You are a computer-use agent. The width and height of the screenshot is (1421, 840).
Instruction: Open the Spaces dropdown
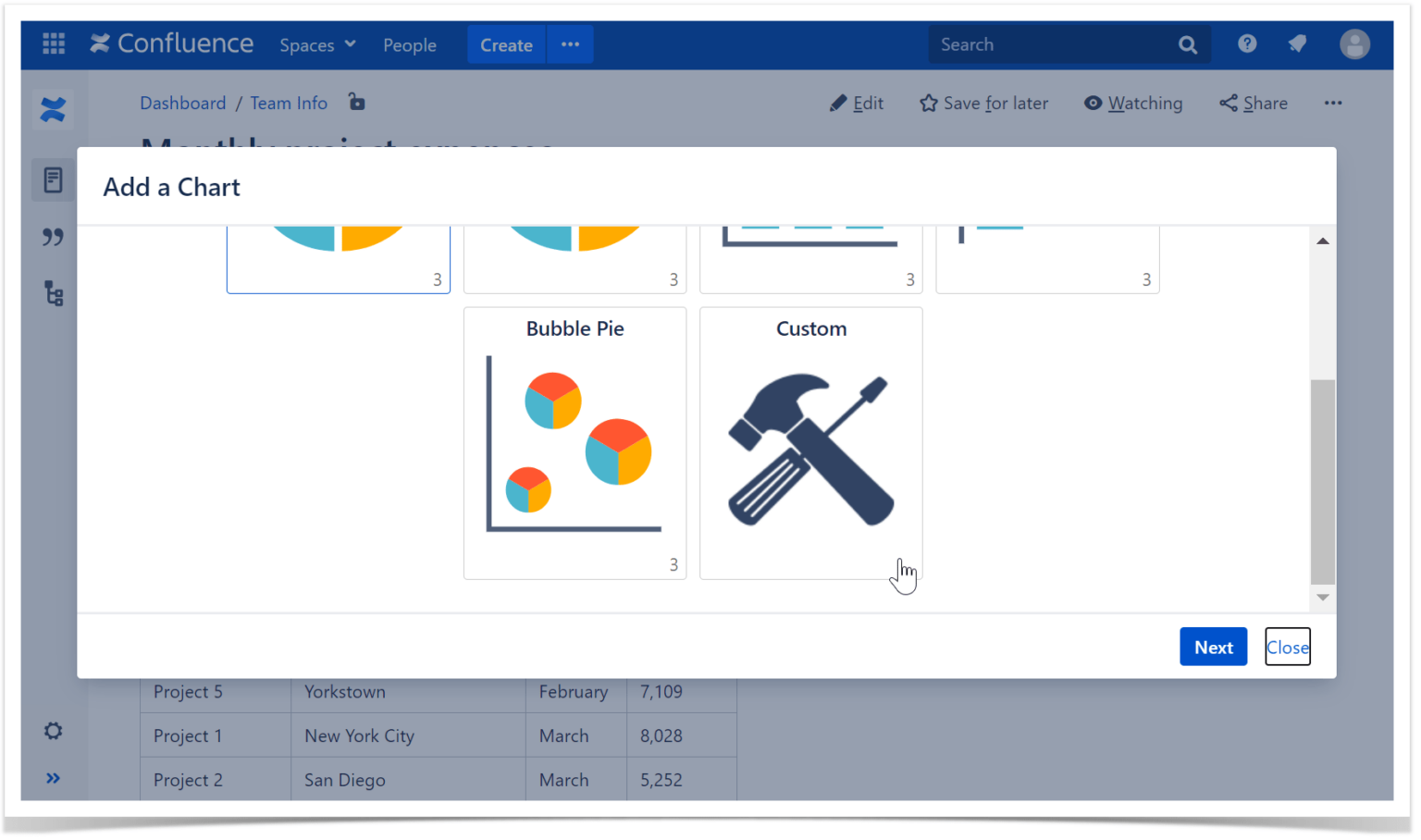[316, 44]
